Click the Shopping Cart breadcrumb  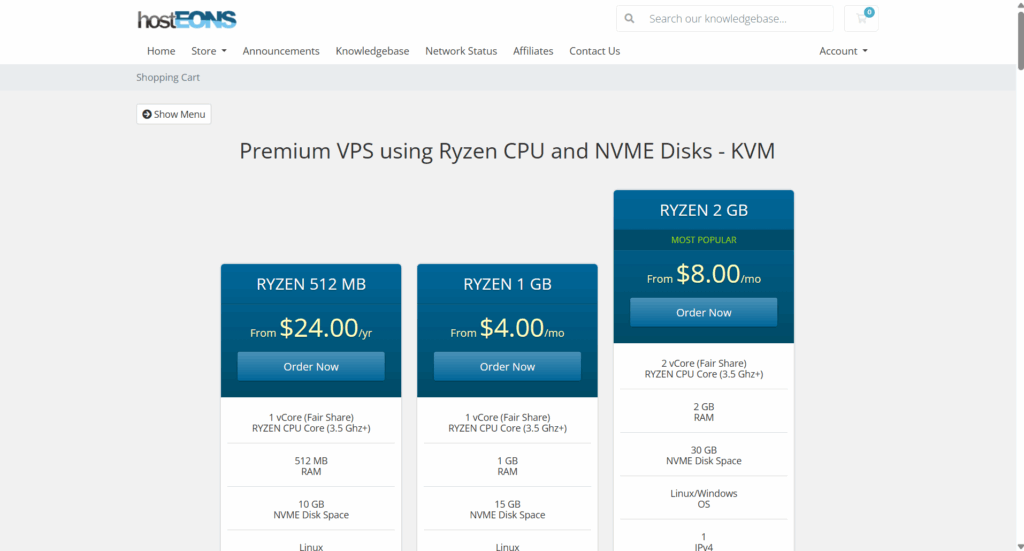tap(168, 77)
